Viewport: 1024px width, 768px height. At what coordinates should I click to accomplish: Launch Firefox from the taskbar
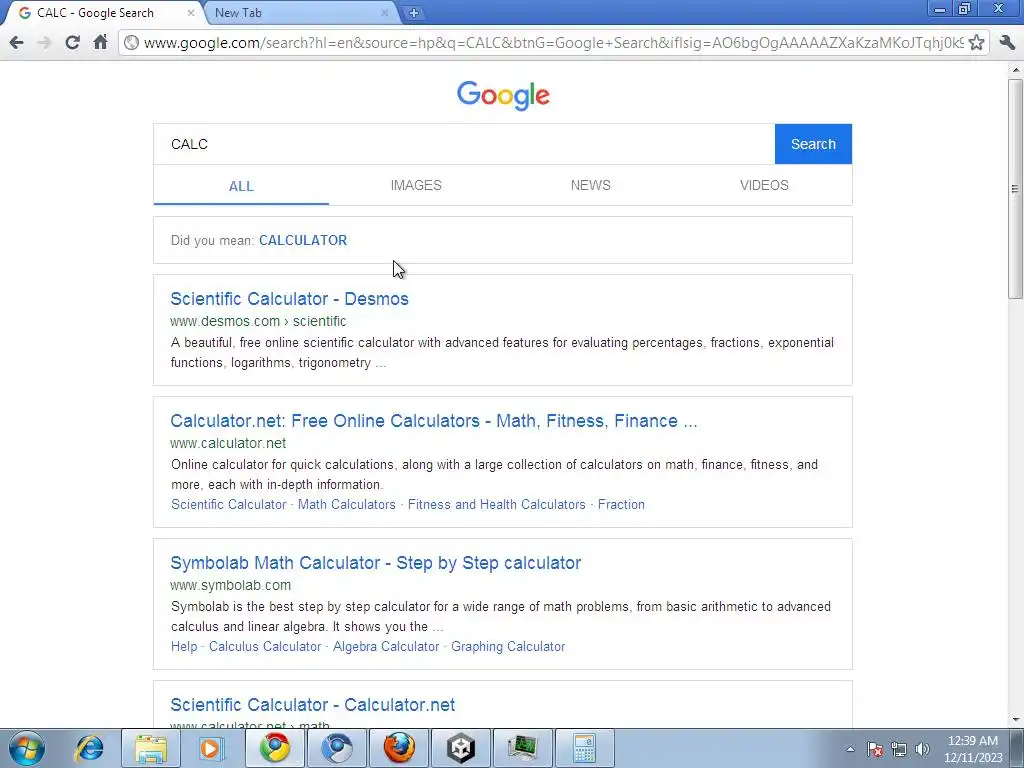tap(398, 748)
